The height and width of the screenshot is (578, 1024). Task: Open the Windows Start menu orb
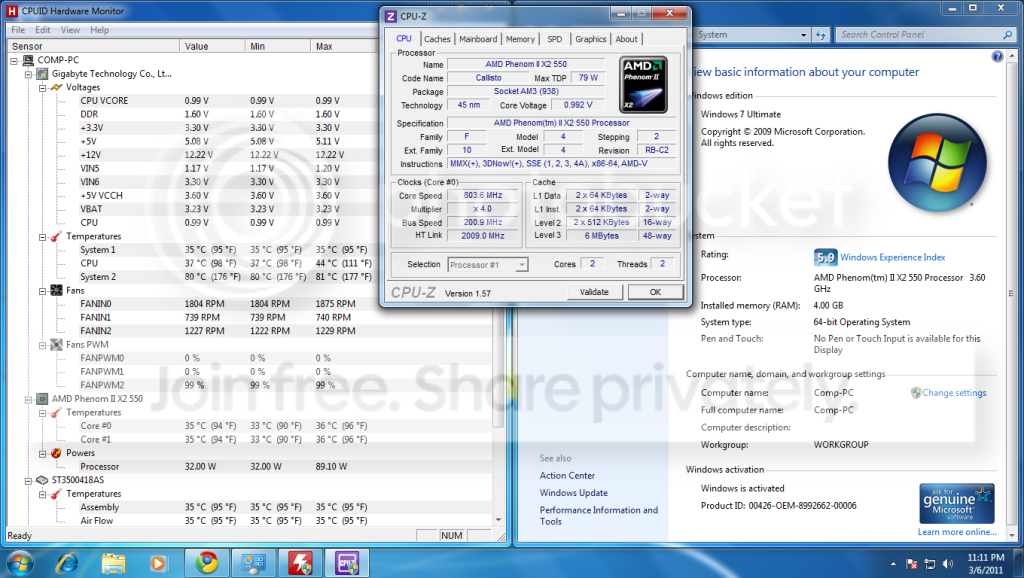pos(20,562)
